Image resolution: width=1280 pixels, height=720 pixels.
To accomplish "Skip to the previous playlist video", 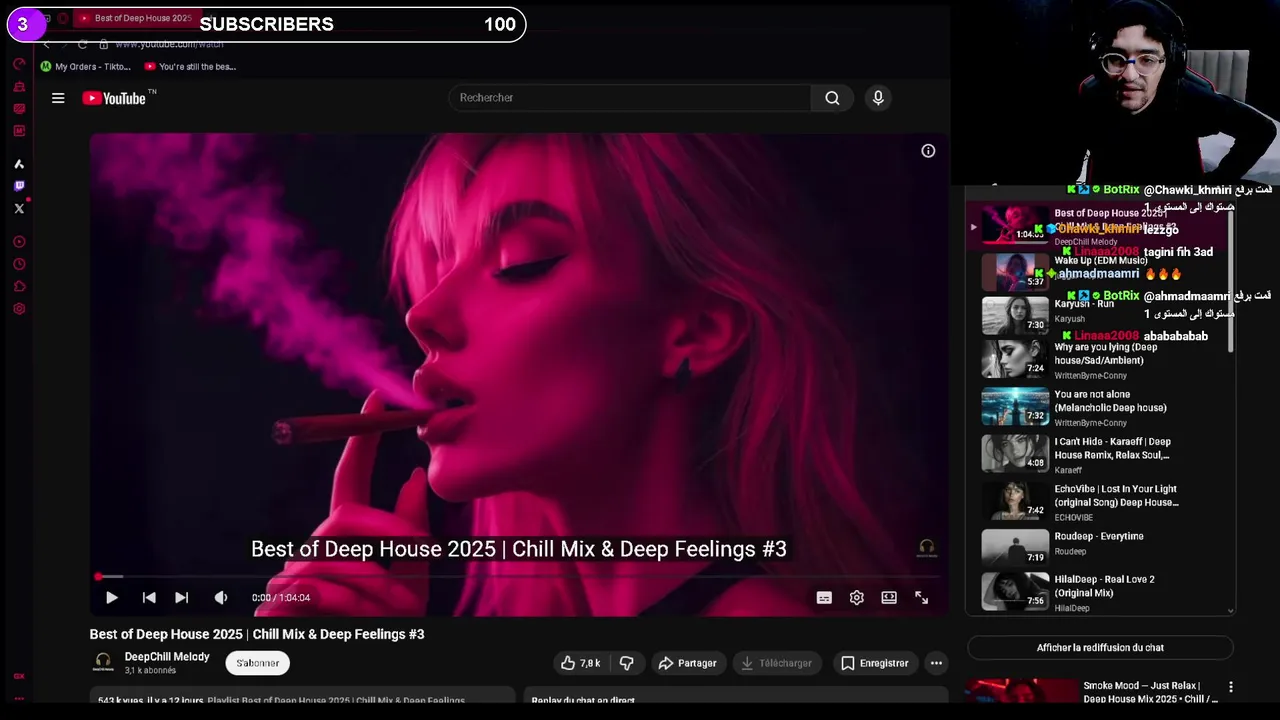I will pyautogui.click(x=149, y=597).
